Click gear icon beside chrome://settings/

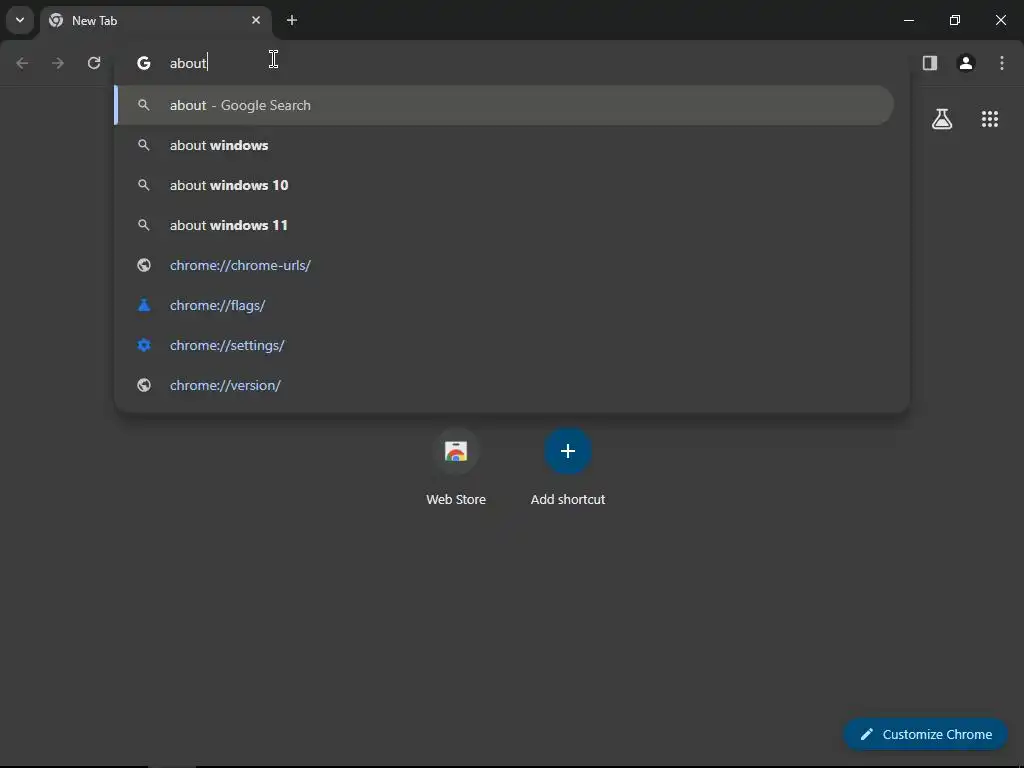point(144,345)
